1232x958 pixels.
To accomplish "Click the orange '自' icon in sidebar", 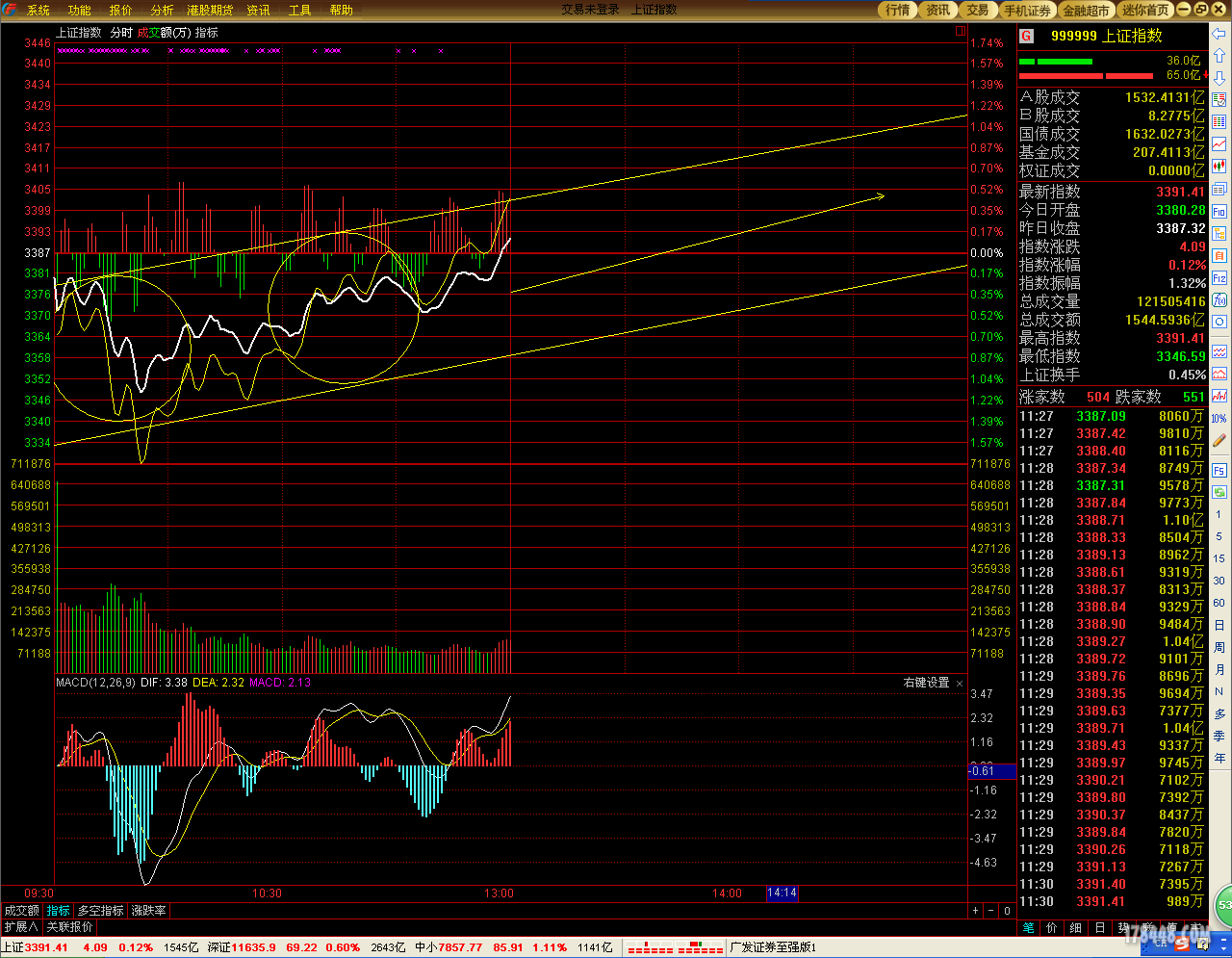I will (x=1219, y=255).
